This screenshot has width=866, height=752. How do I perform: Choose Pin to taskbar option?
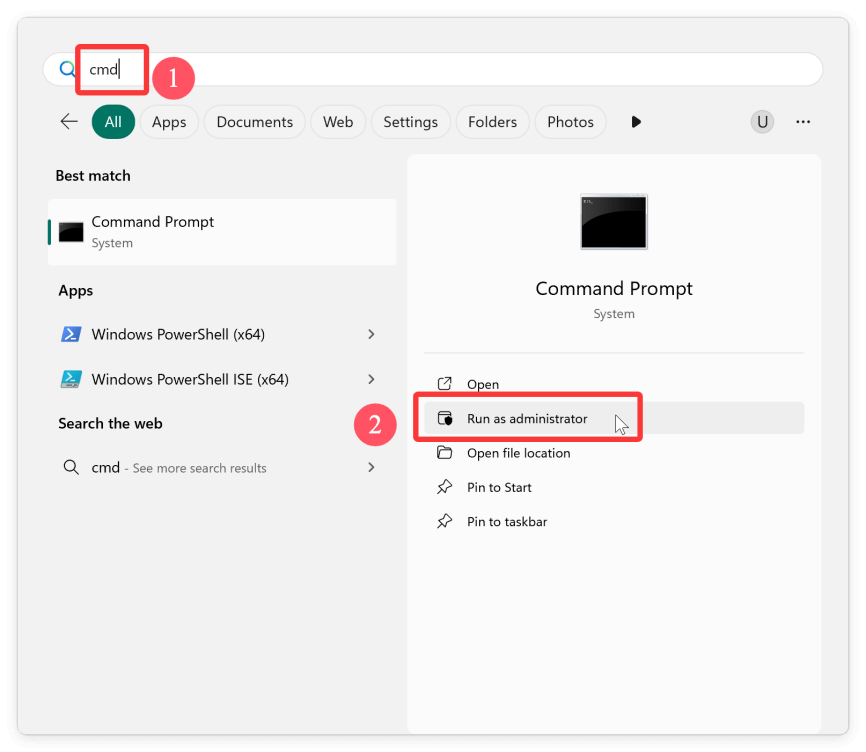point(506,521)
